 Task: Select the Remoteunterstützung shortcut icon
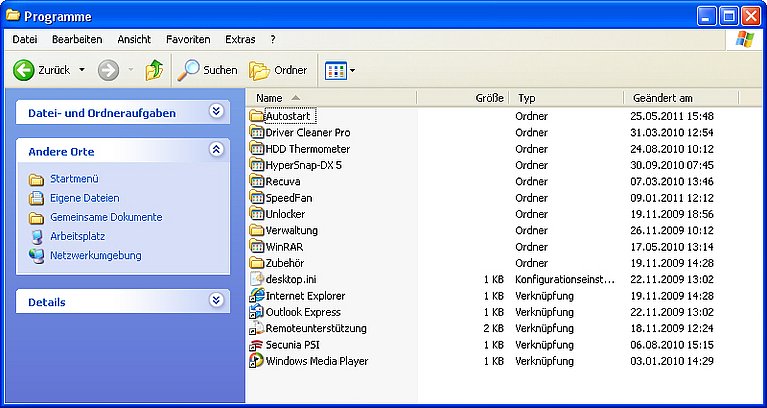pos(257,328)
